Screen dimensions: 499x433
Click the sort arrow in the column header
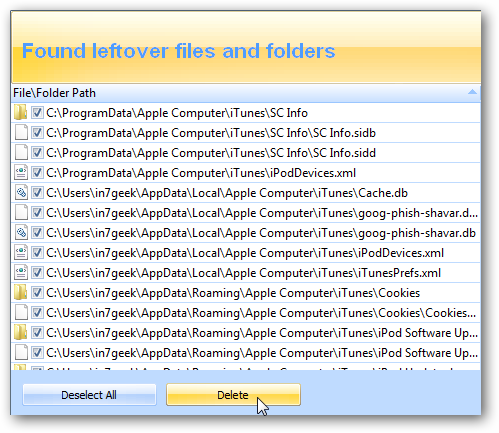pyautogui.click(x=472, y=92)
